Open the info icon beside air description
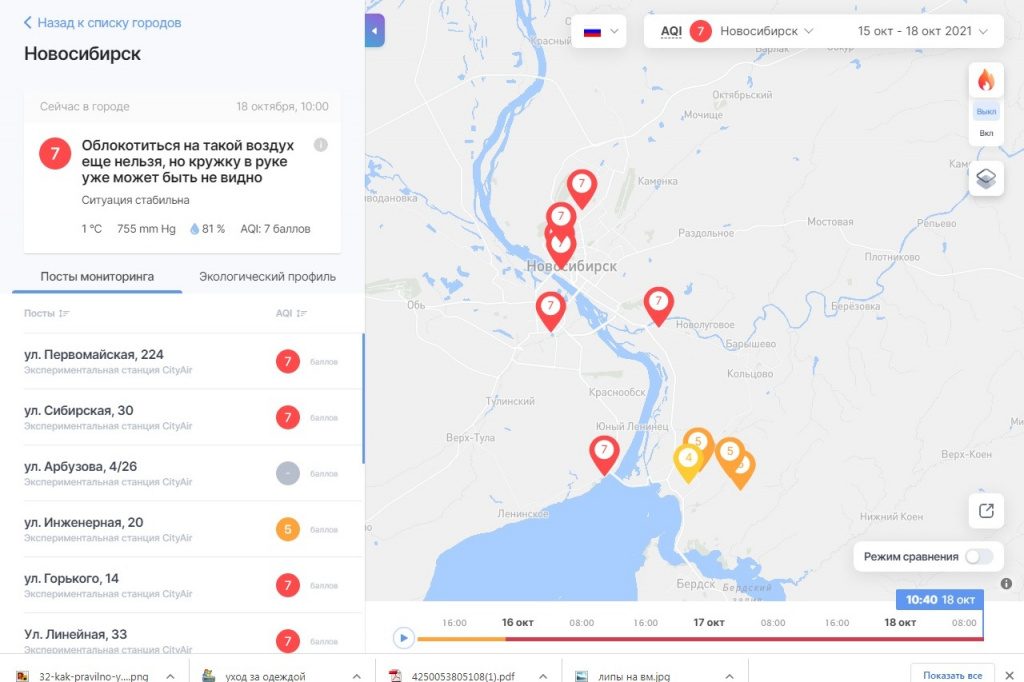The width and height of the screenshot is (1024, 682). [x=321, y=145]
